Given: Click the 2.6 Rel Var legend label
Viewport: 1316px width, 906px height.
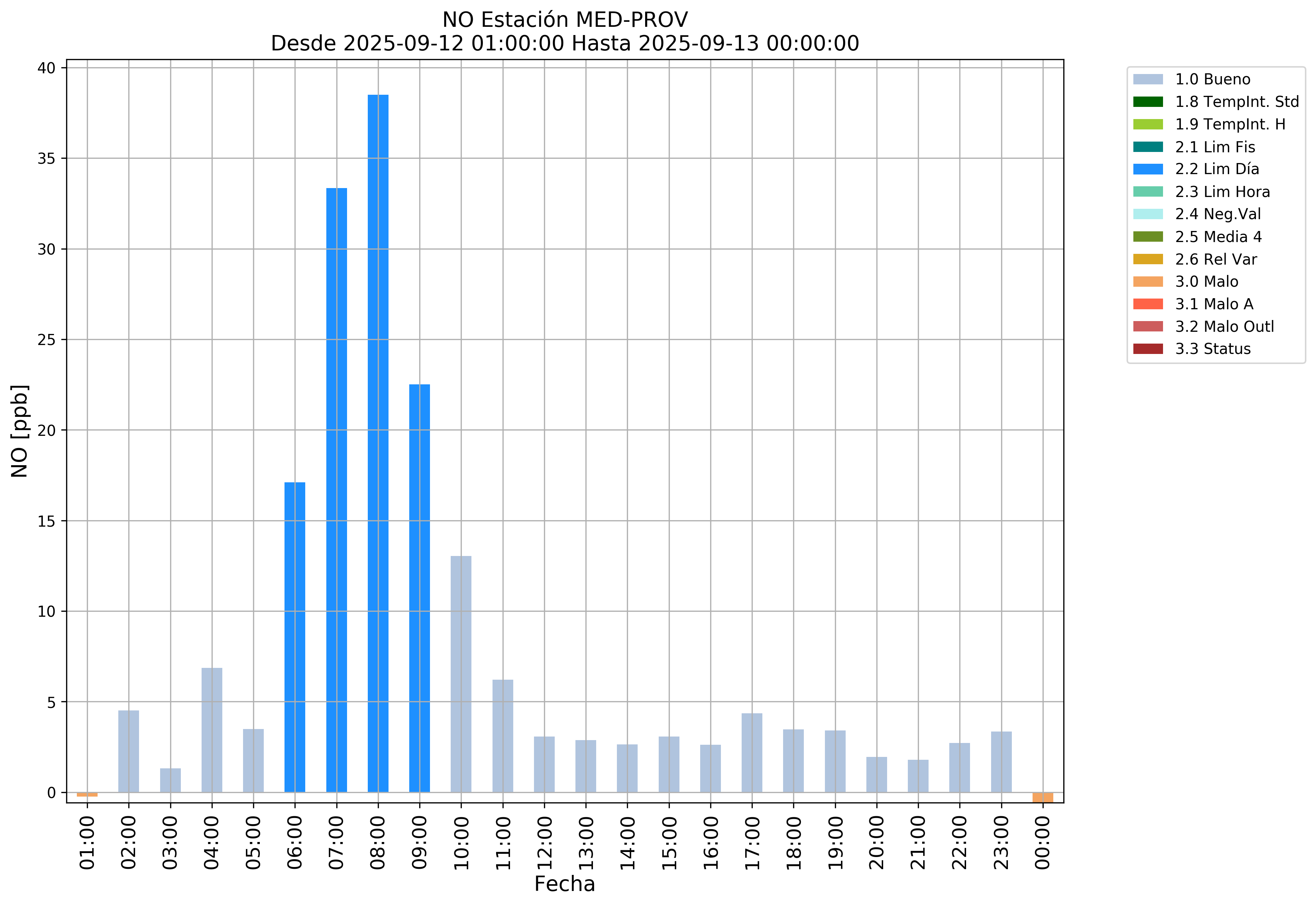Looking at the screenshot, I should point(1216,260).
